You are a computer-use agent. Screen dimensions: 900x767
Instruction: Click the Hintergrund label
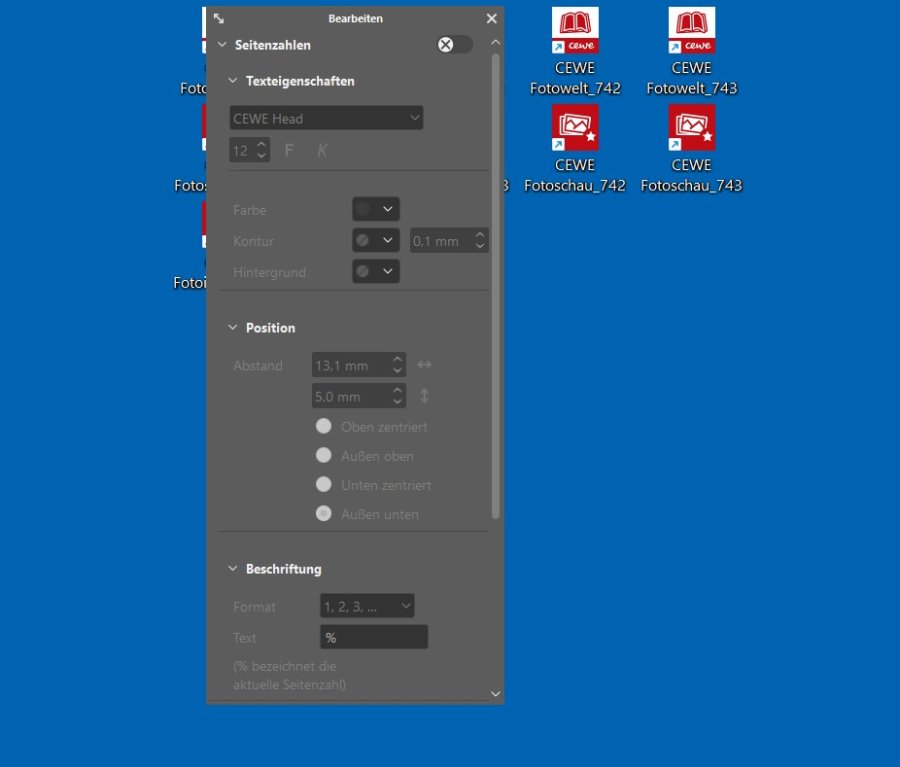point(269,272)
